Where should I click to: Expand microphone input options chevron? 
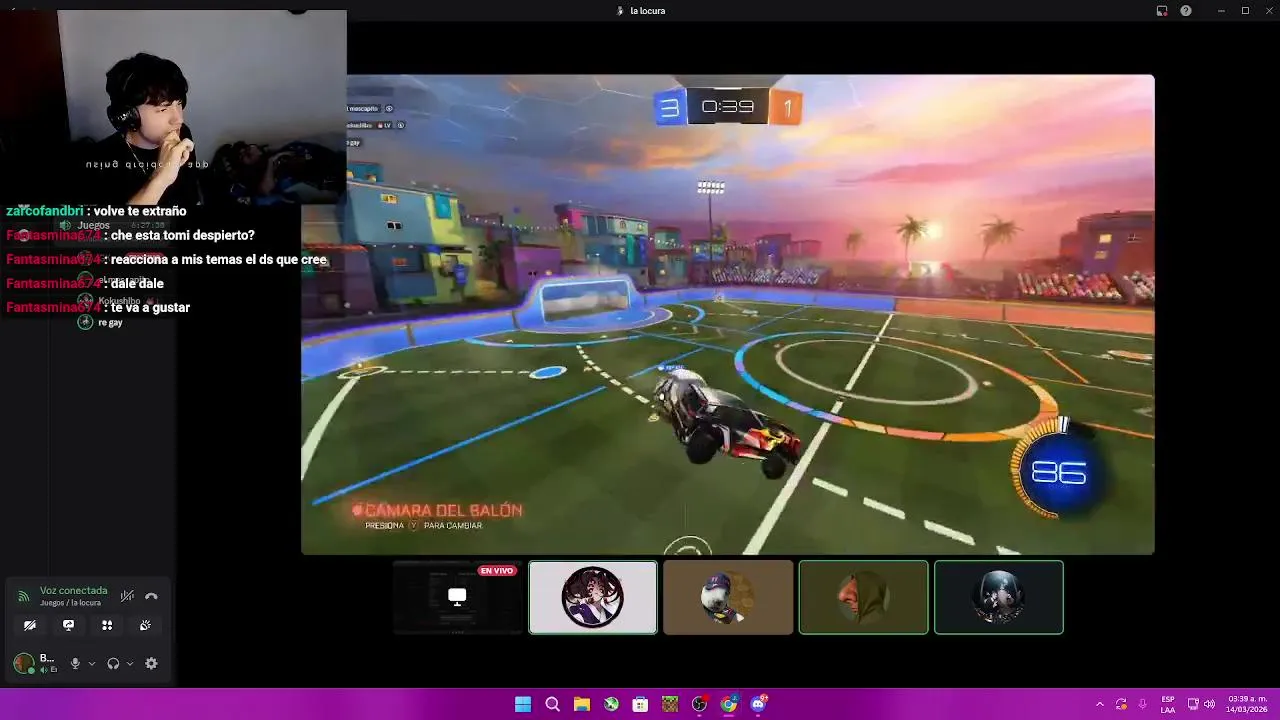92,663
